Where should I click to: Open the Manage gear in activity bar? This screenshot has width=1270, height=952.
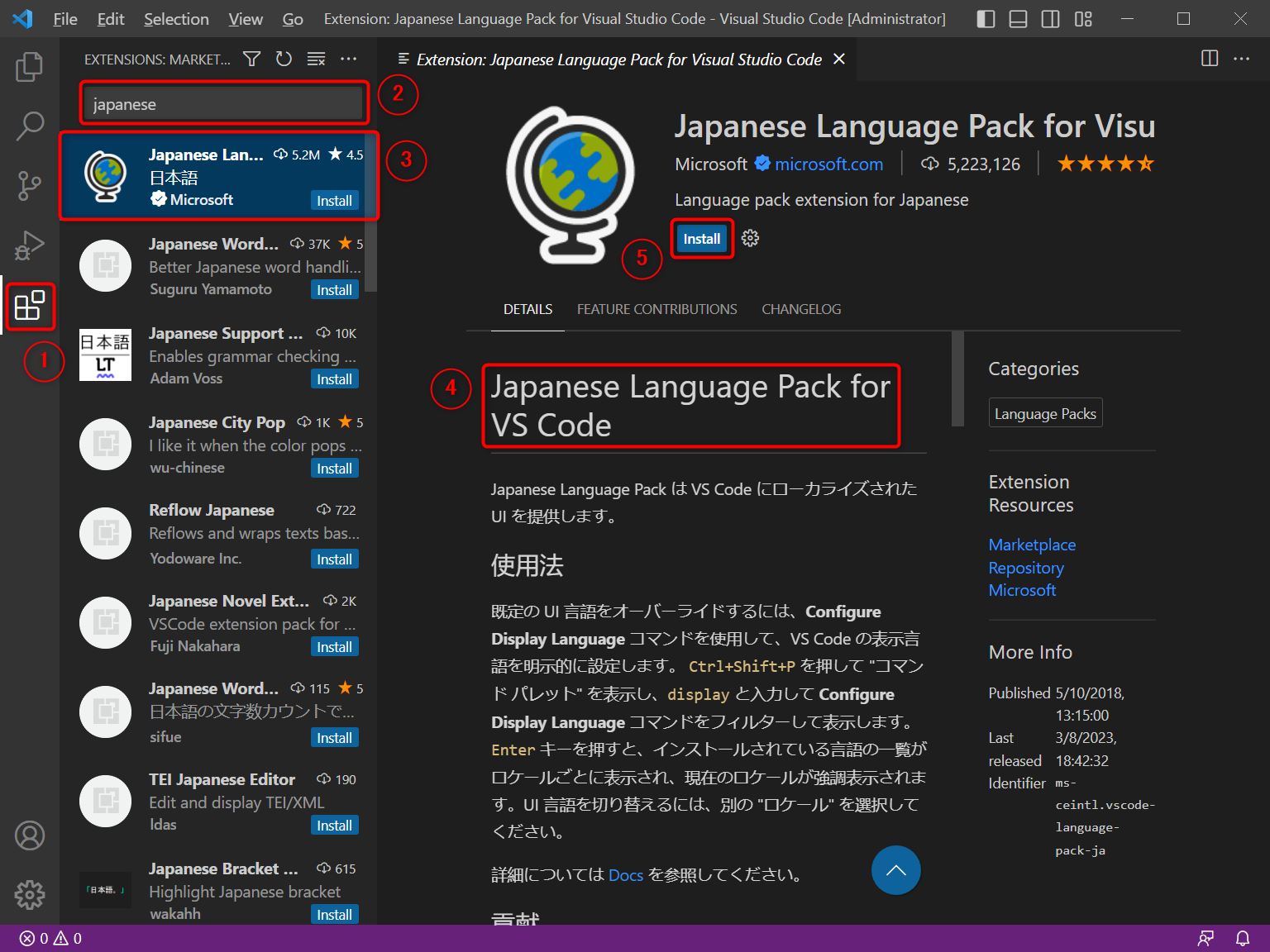[30, 895]
